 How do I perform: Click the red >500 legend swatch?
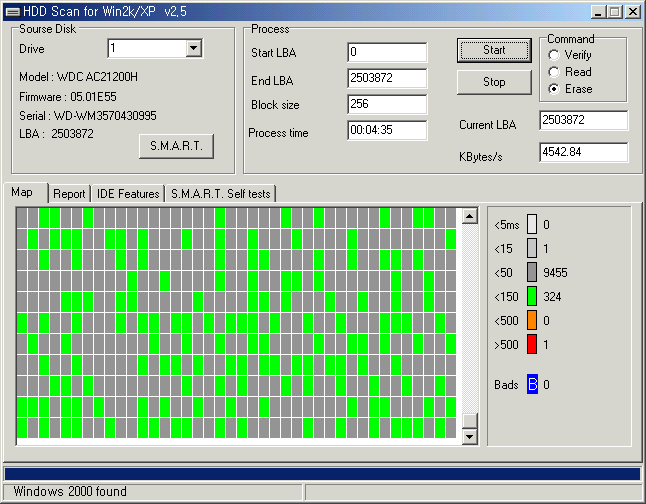[532, 344]
